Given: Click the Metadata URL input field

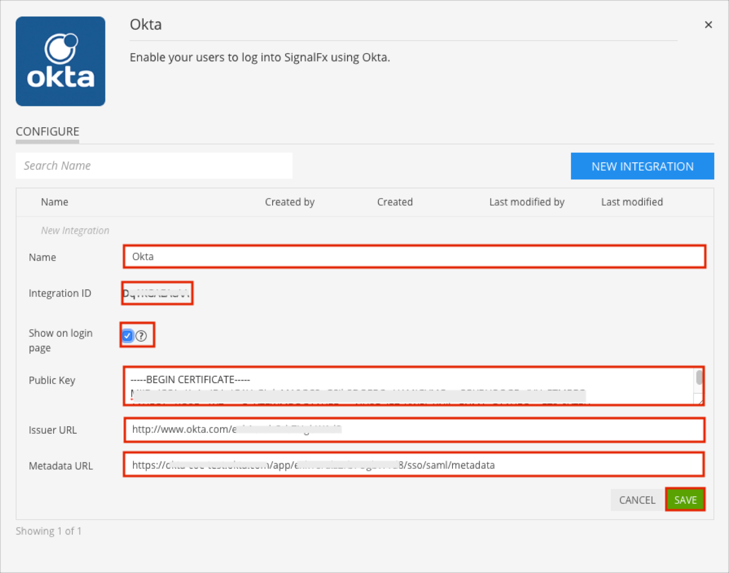Looking at the screenshot, I should (414, 465).
